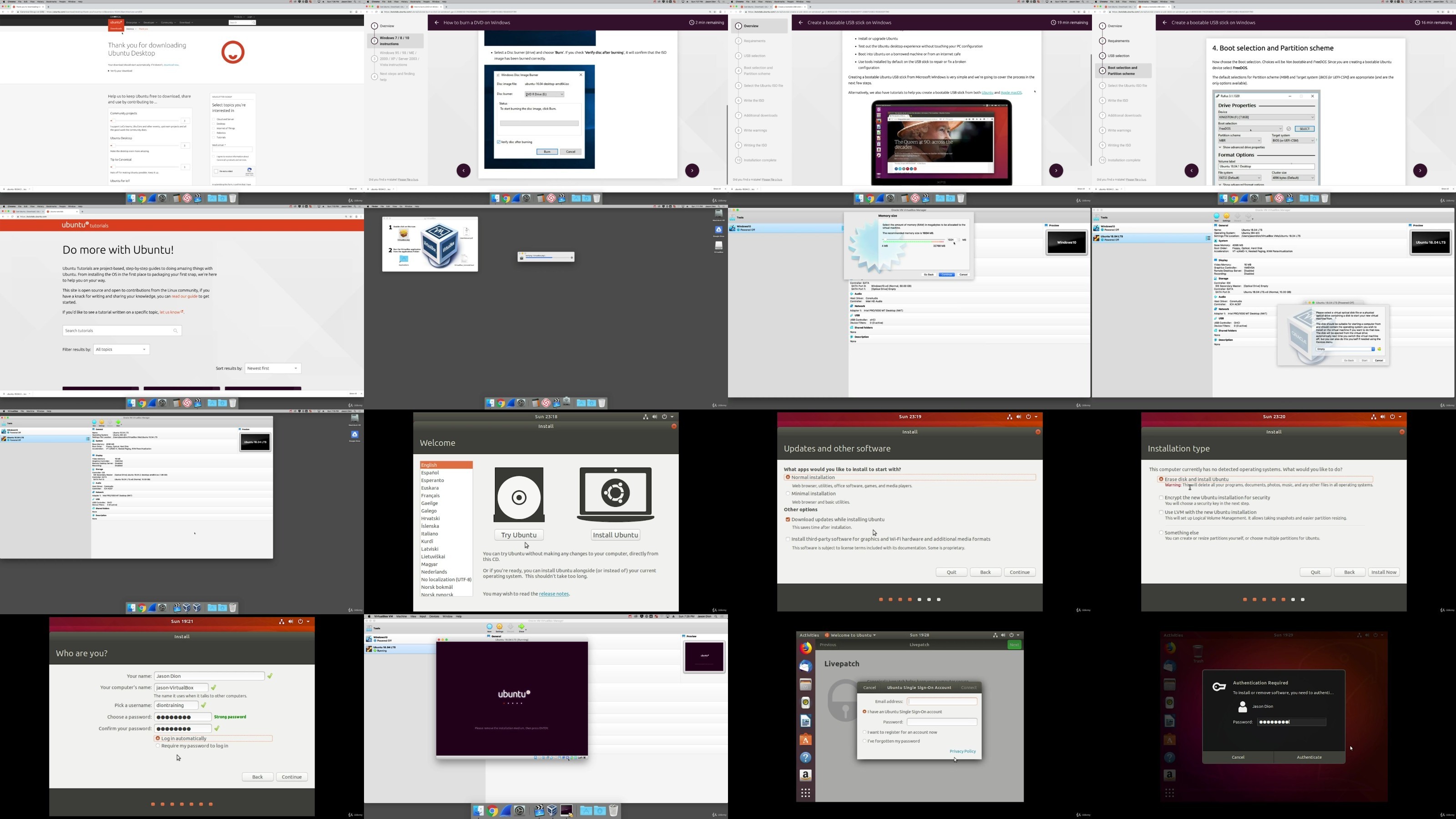Choose I want to register for an account now
The image size is (1456, 819).
point(864,732)
